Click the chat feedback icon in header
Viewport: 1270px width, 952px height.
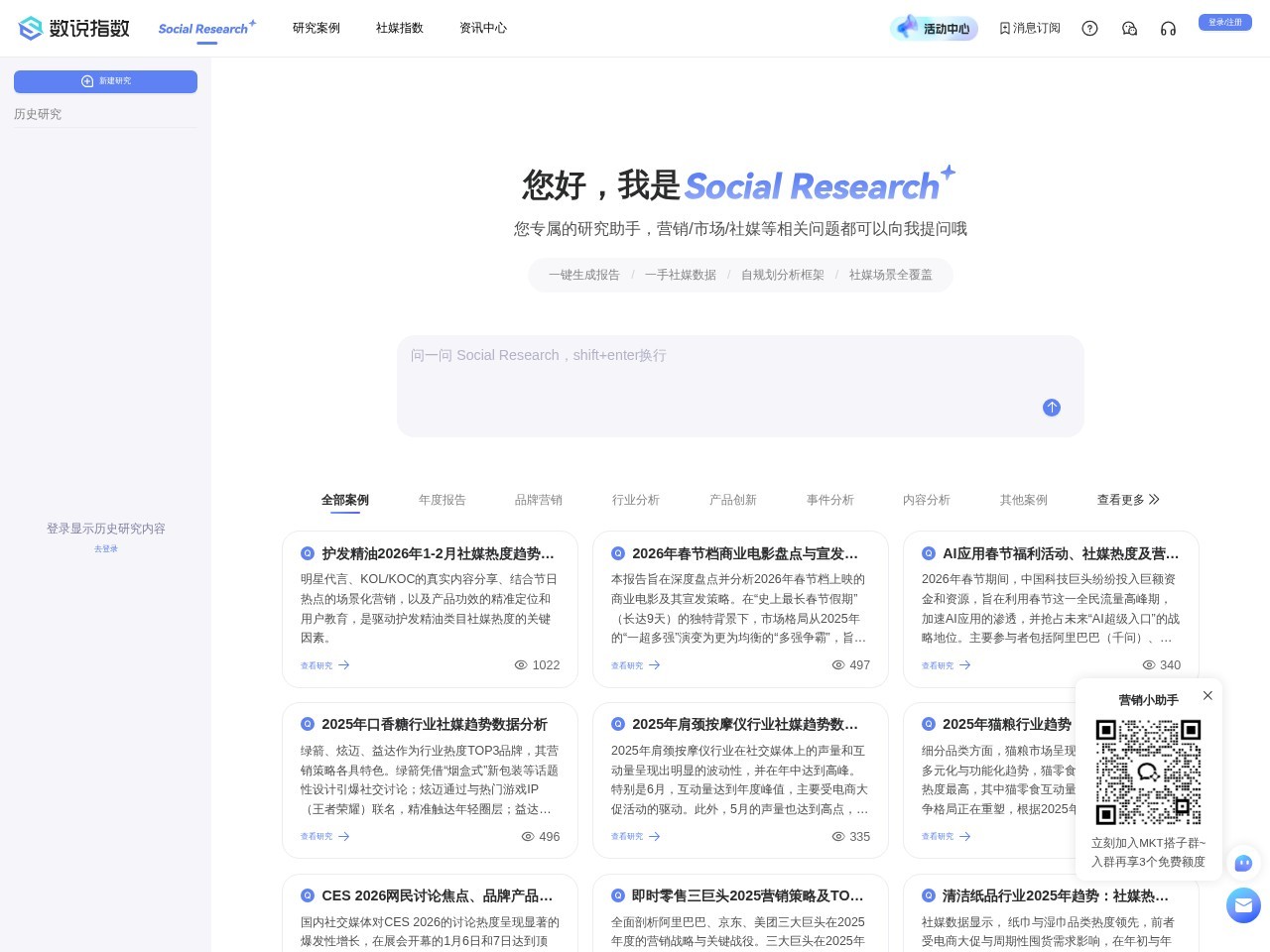tap(1129, 28)
